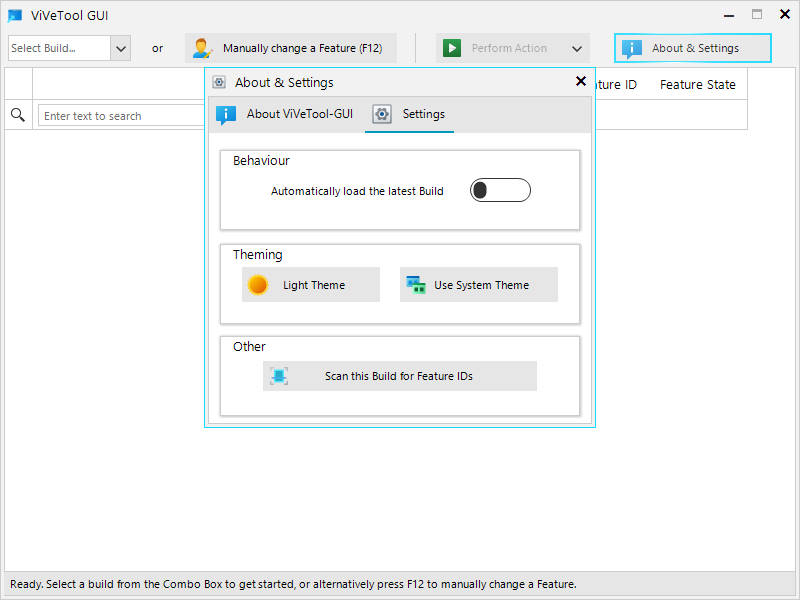Close the About & Settings dialog
The width and height of the screenshot is (800, 600).
point(581,82)
